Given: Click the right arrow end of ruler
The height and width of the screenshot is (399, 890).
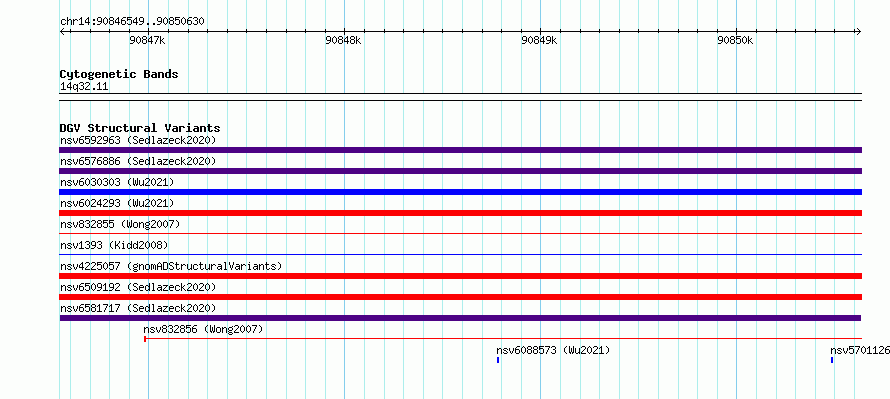Looking at the screenshot, I should 858,32.
